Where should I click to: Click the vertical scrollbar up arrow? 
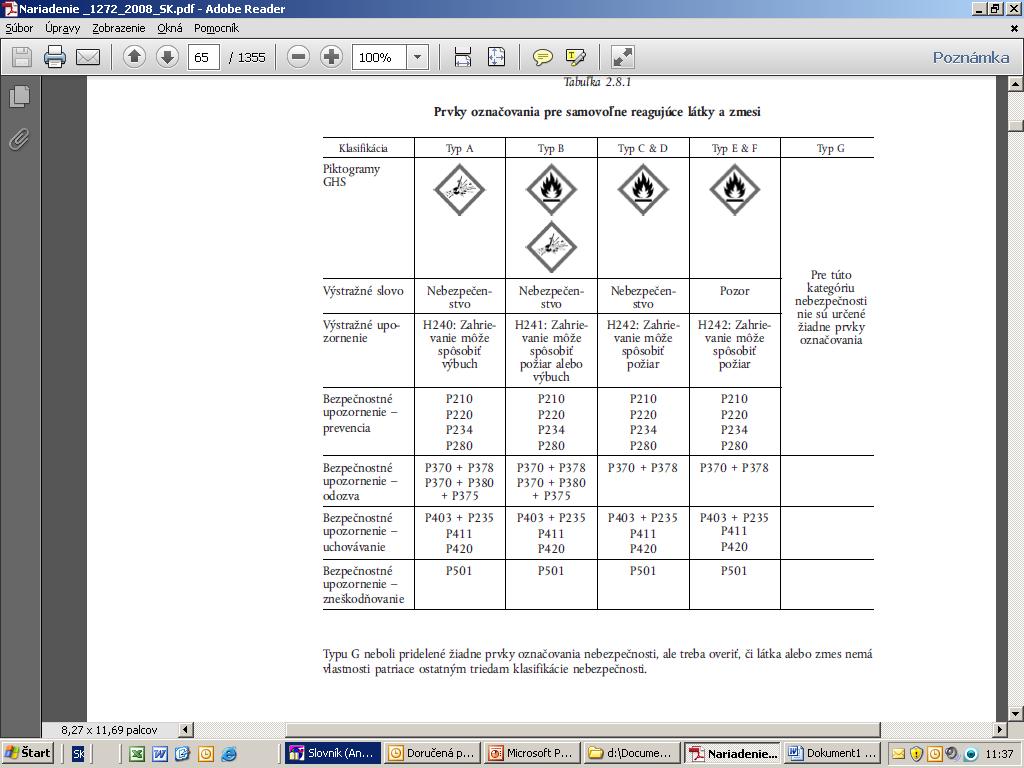click(x=1016, y=84)
